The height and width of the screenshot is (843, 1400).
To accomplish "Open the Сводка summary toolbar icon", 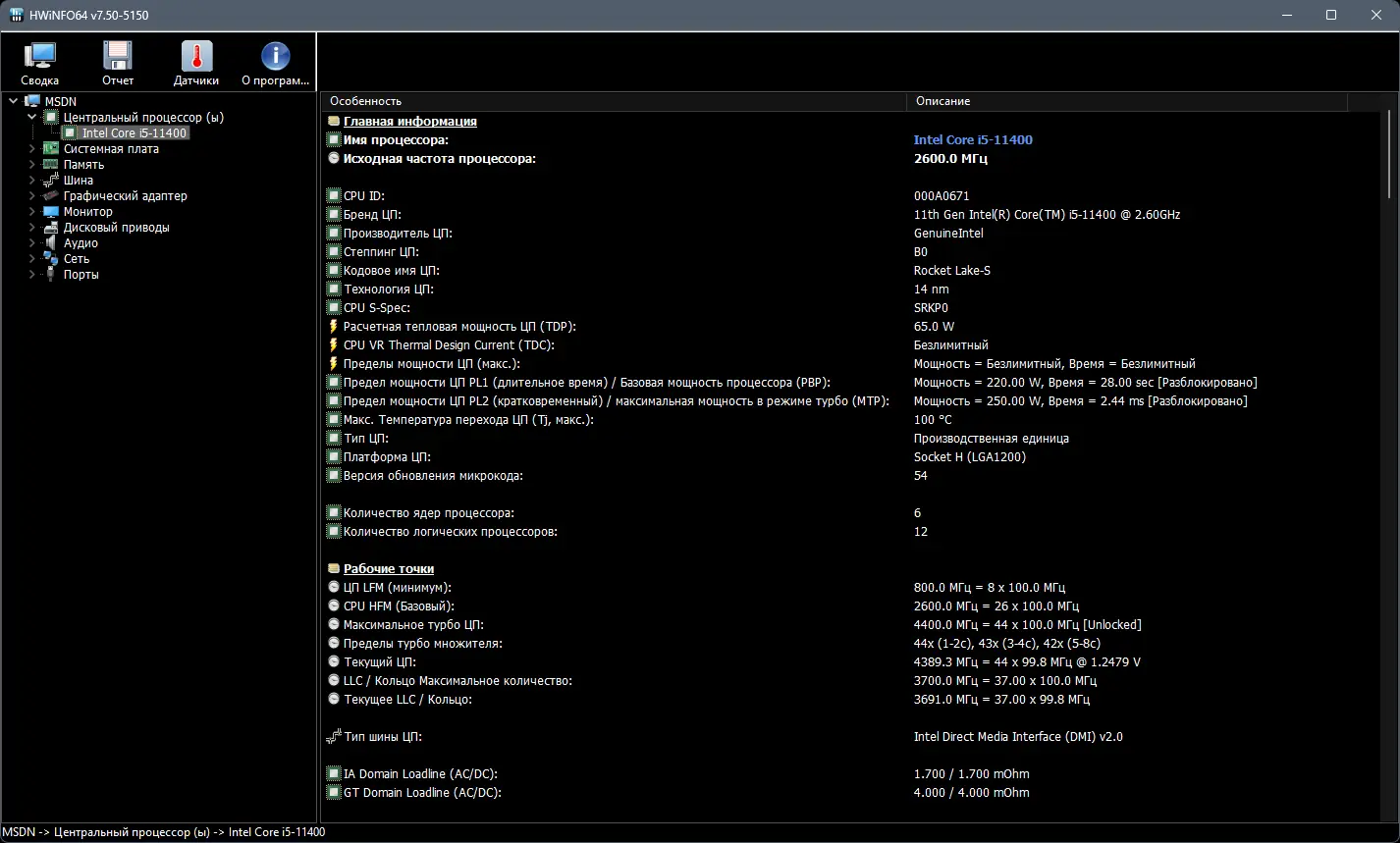I will tap(39, 57).
